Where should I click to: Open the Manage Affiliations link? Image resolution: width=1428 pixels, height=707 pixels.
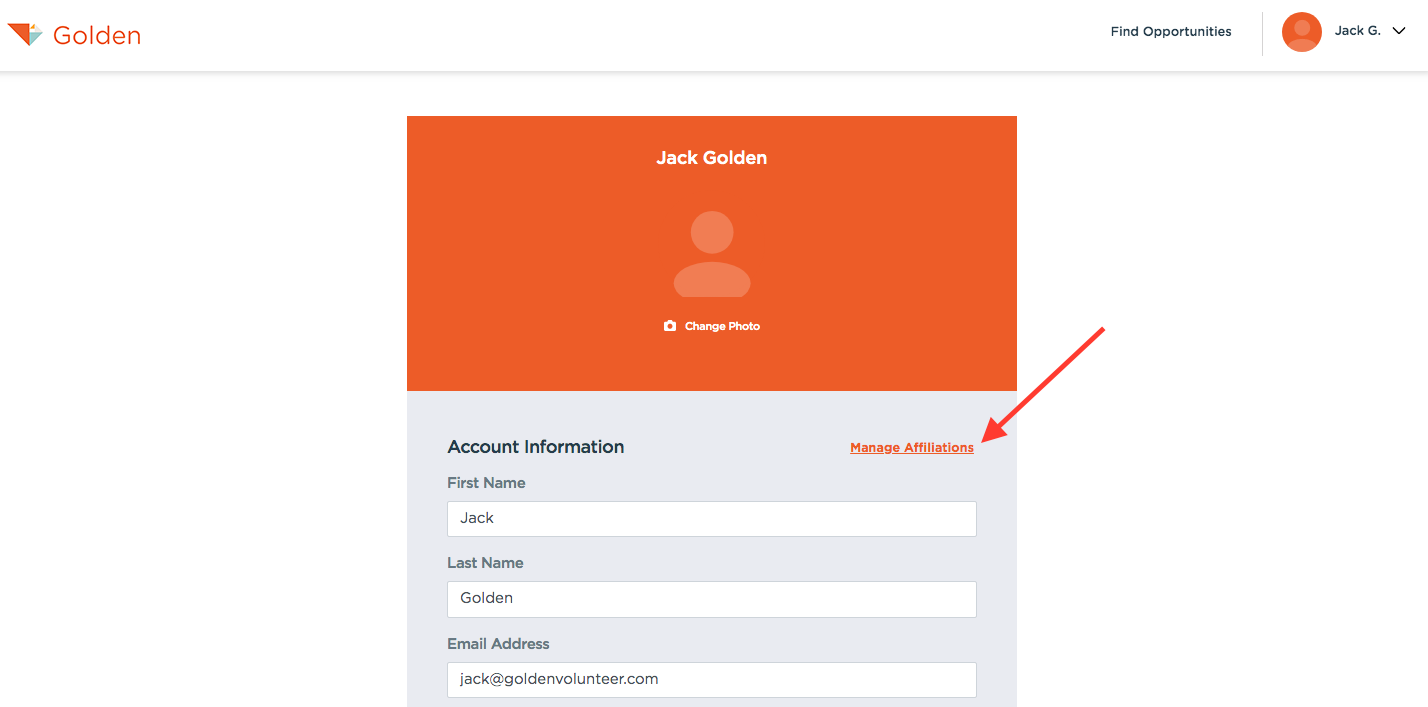coord(911,448)
